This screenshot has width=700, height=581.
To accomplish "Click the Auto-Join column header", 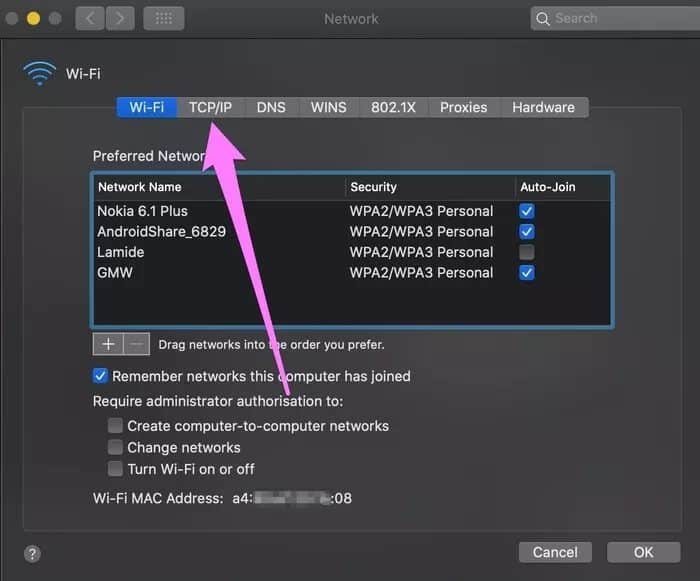I will (562, 187).
